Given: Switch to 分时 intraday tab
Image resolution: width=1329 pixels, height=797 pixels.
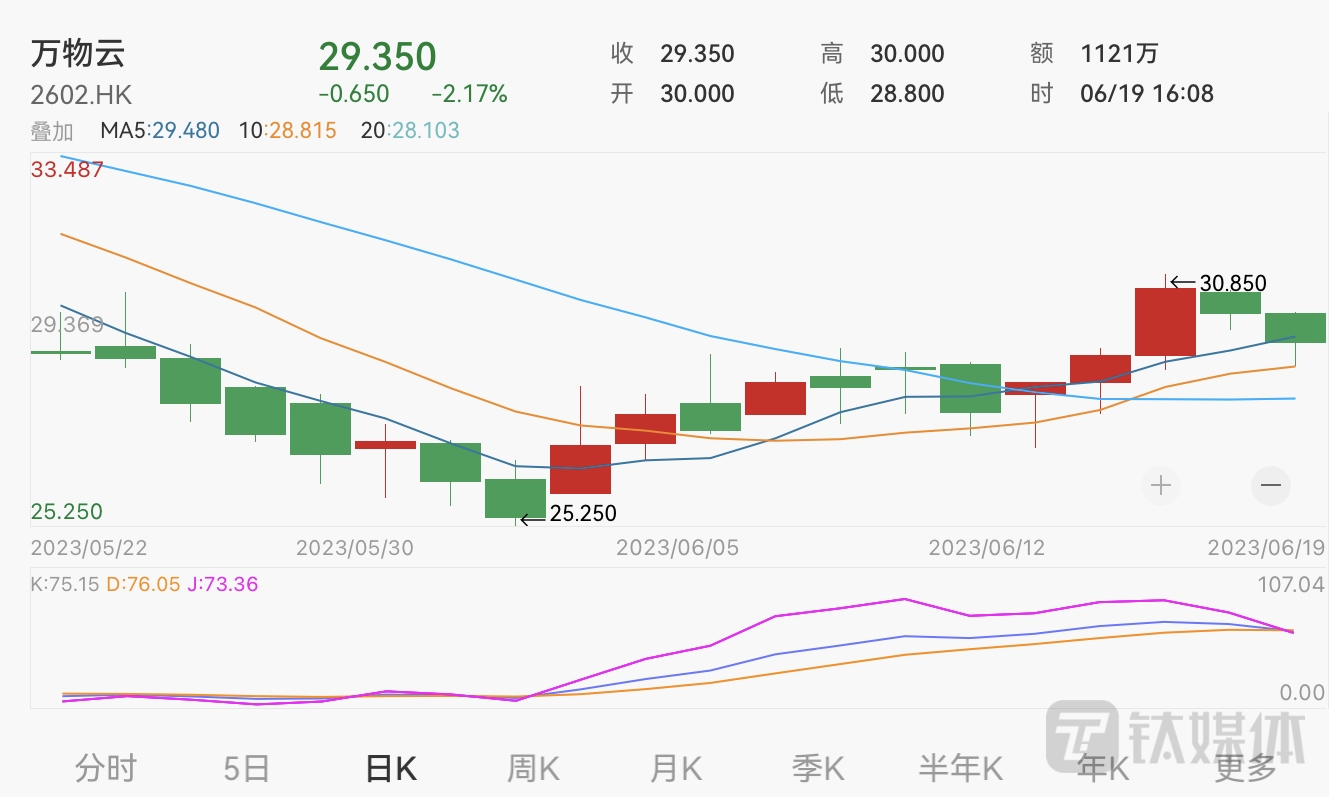Looking at the screenshot, I should pyautogui.click(x=106, y=768).
